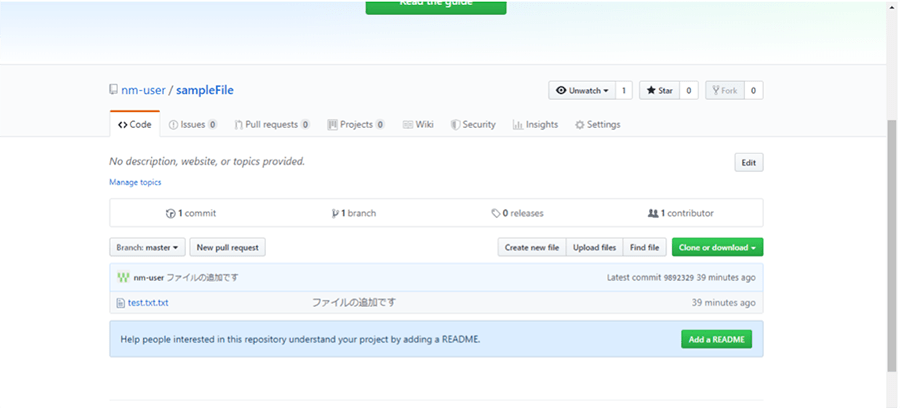This screenshot has width=900, height=408.
Task: Click the people icon next to 1 contributor
Action: point(653,213)
